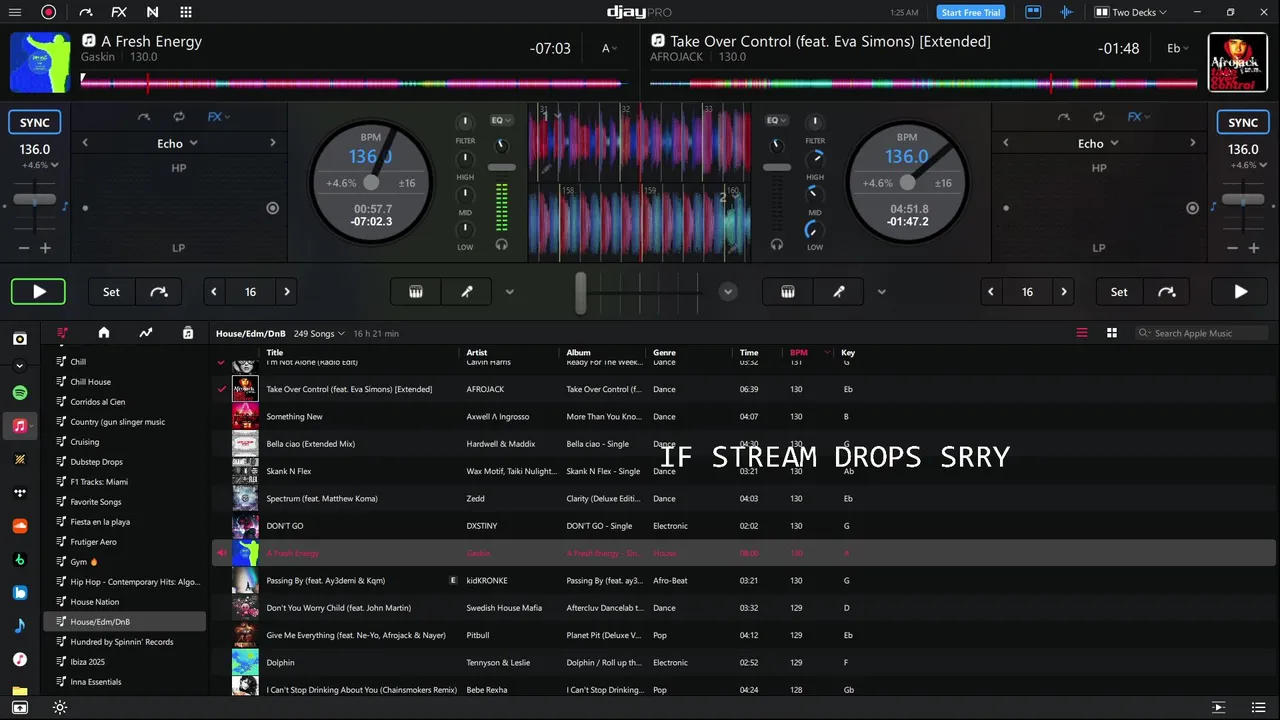Screen dimensions: 1280x720
Task: Open left deck microphone icon
Action: click(x=466, y=292)
